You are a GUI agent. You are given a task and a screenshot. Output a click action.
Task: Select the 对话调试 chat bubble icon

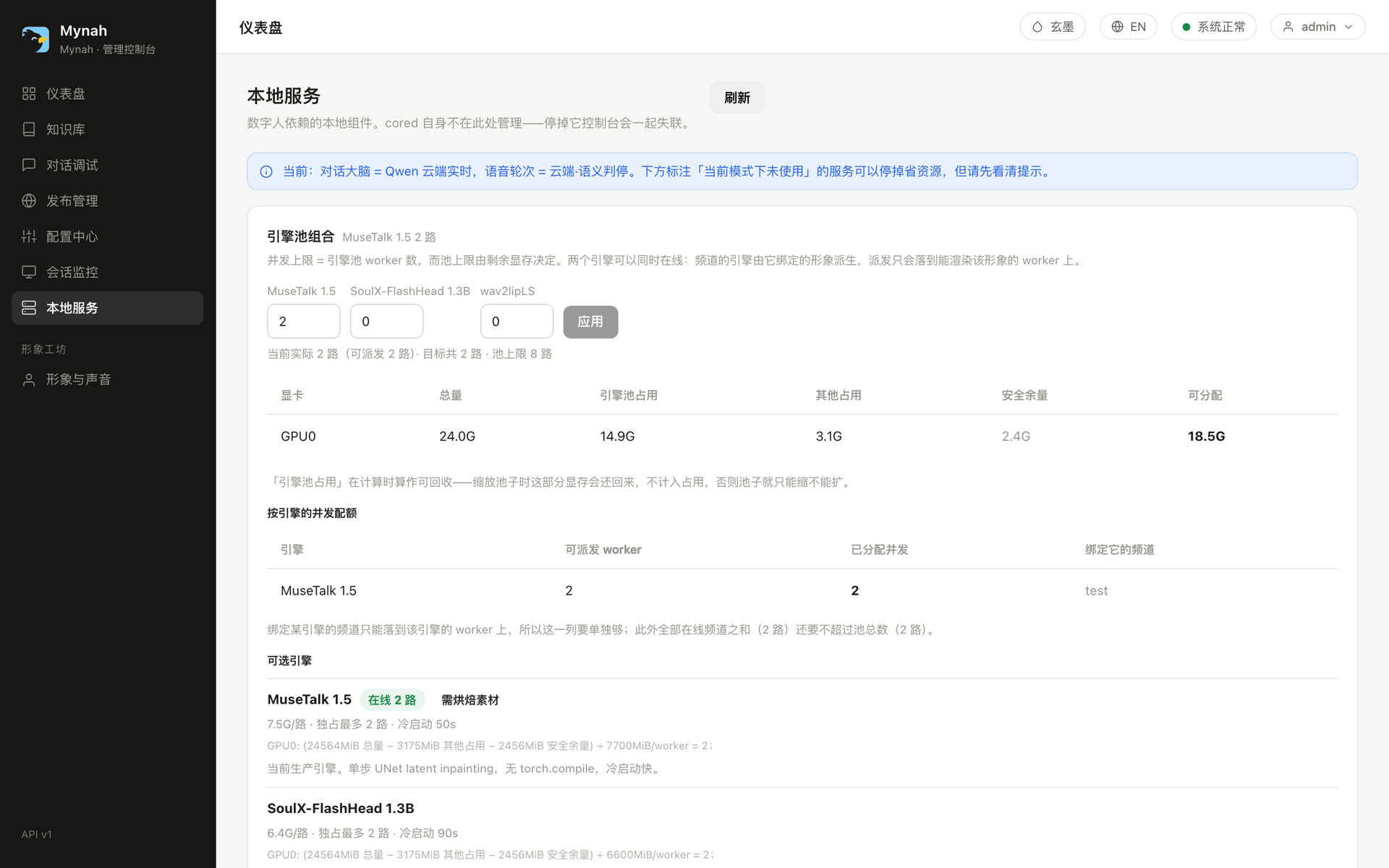tap(29, 165)
